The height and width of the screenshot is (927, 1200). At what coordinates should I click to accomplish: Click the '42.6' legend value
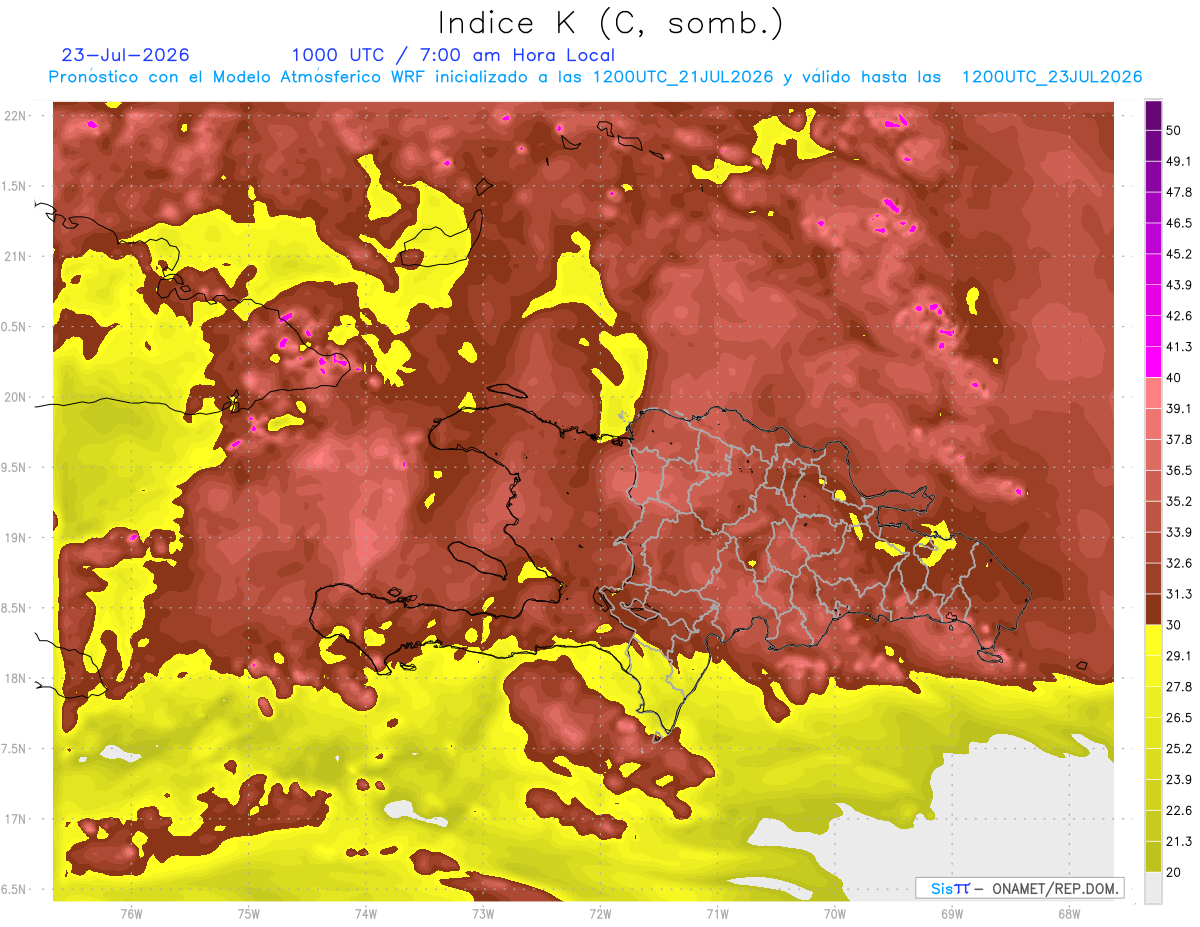tap(1178, 316)
